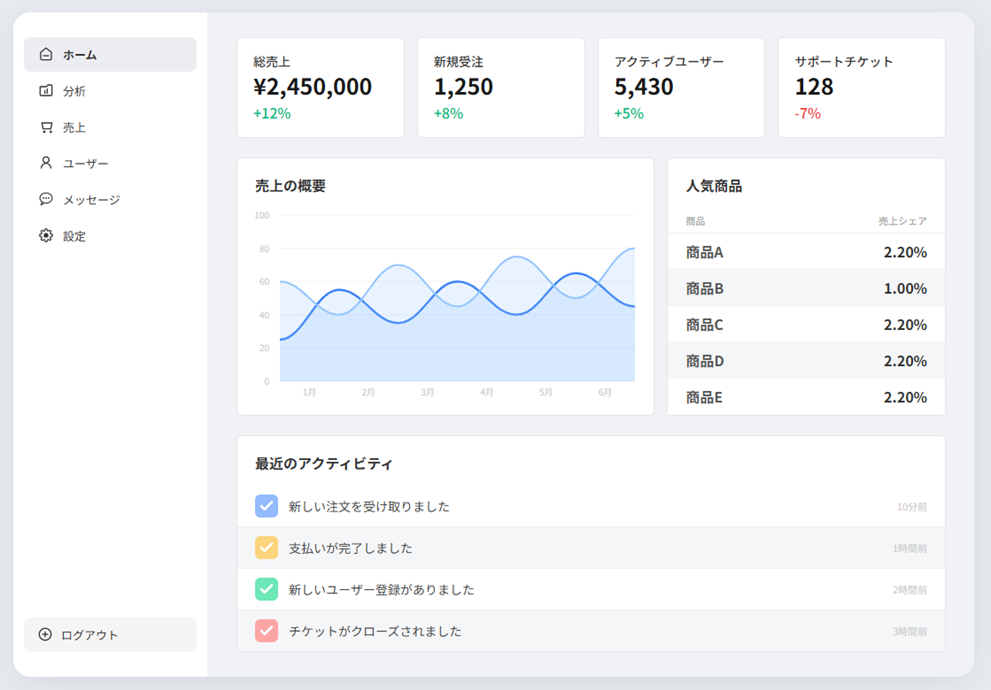Click the 売上の概要 chart heading
The image size is (991, 690).
[x=291, y=186]
